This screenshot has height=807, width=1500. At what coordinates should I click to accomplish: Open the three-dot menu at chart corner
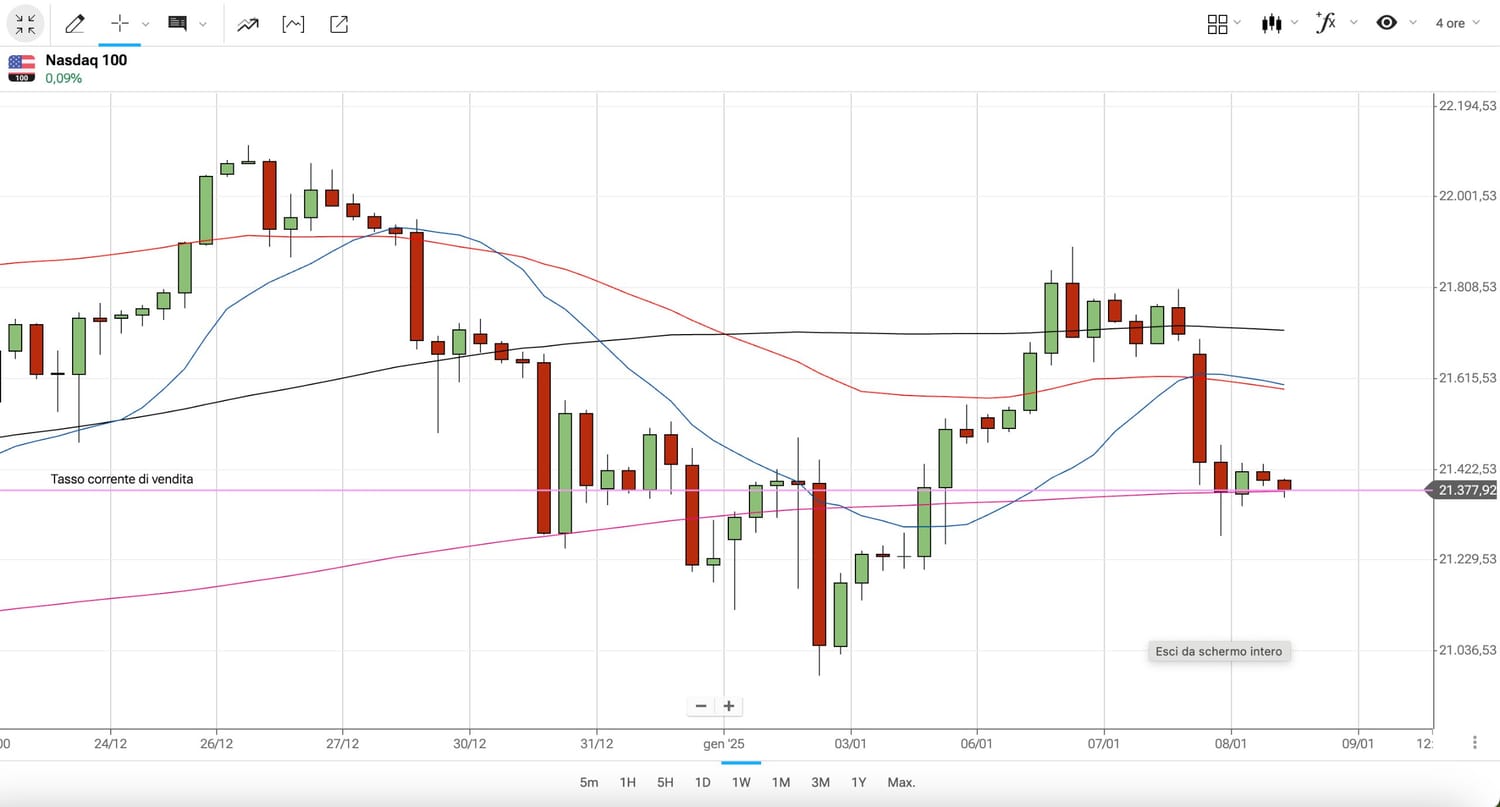(1475, 742)
